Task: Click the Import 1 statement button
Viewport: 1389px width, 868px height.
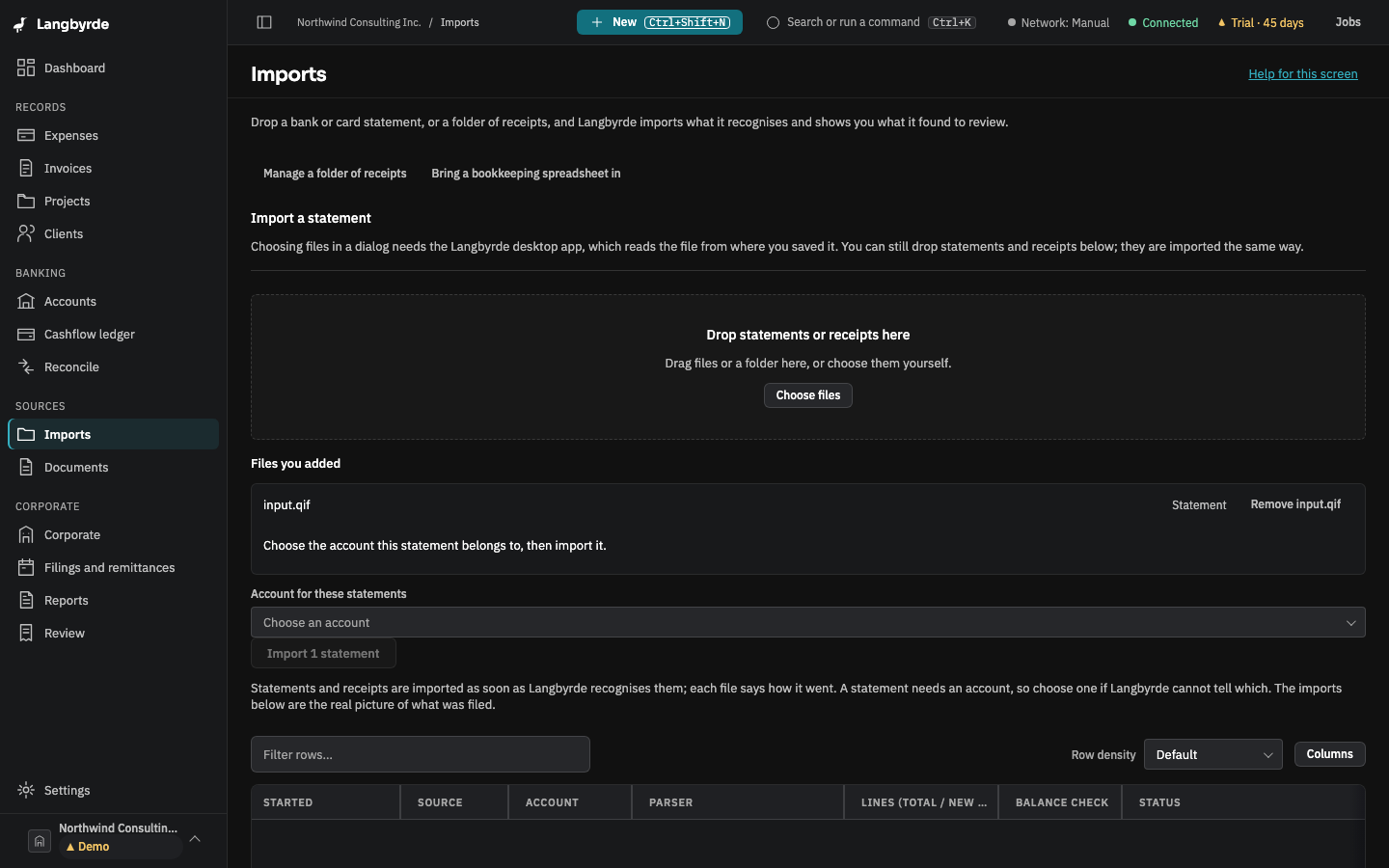Action: pyautogui.click(x=323, y=653)
